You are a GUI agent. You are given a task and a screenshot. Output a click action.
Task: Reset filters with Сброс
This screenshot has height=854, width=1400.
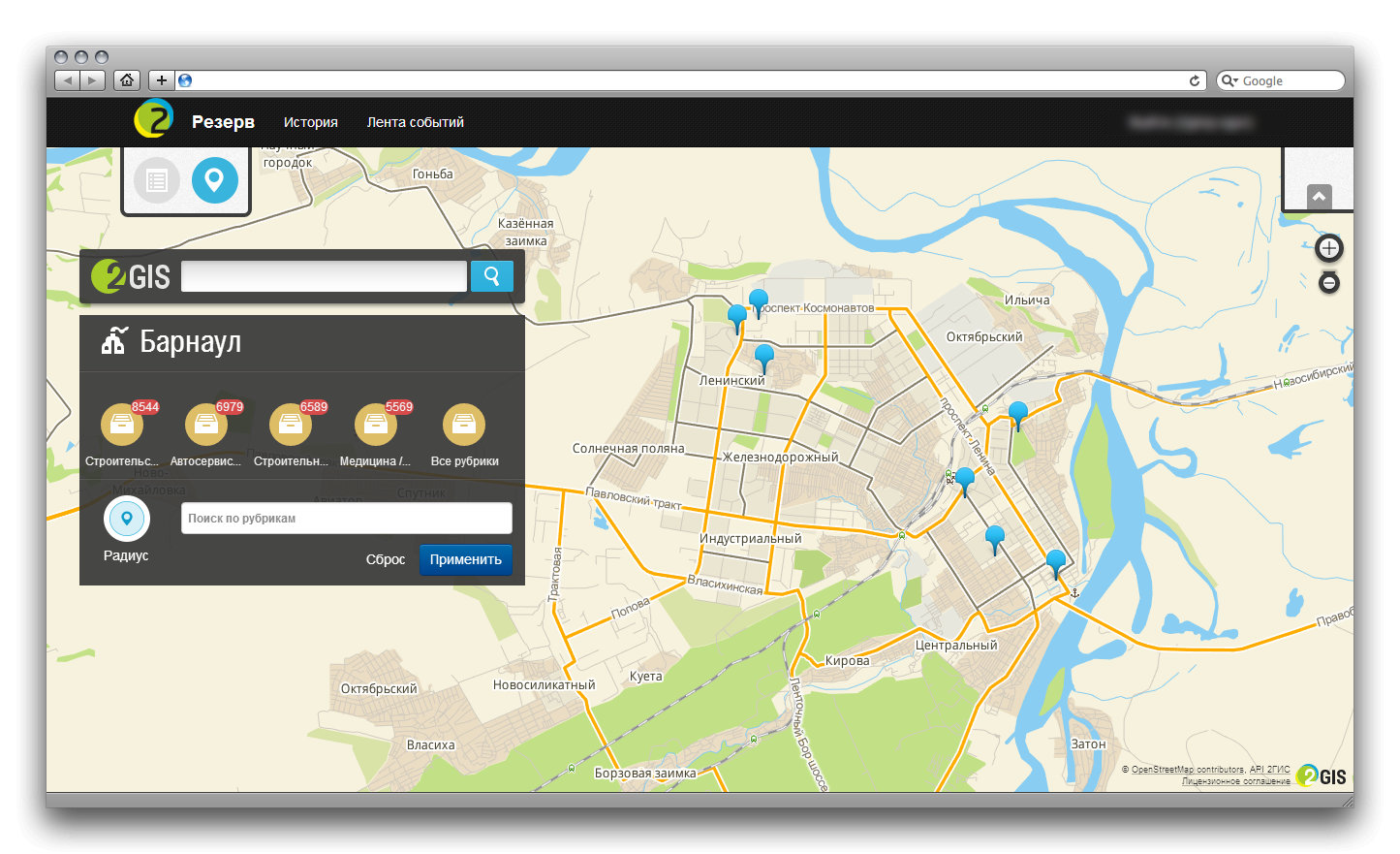point(386,559)
